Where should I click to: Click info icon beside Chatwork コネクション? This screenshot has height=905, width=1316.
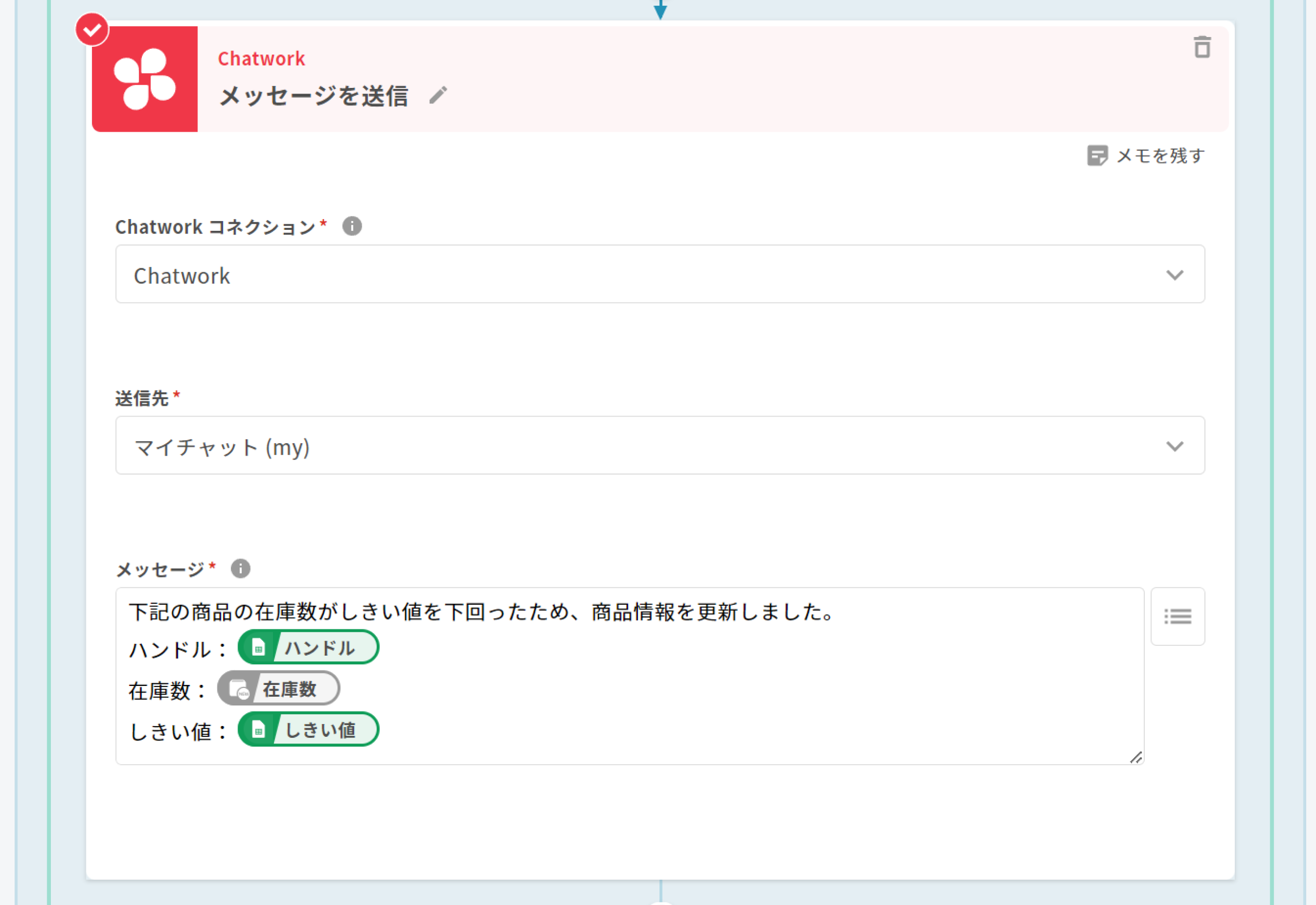352,226
